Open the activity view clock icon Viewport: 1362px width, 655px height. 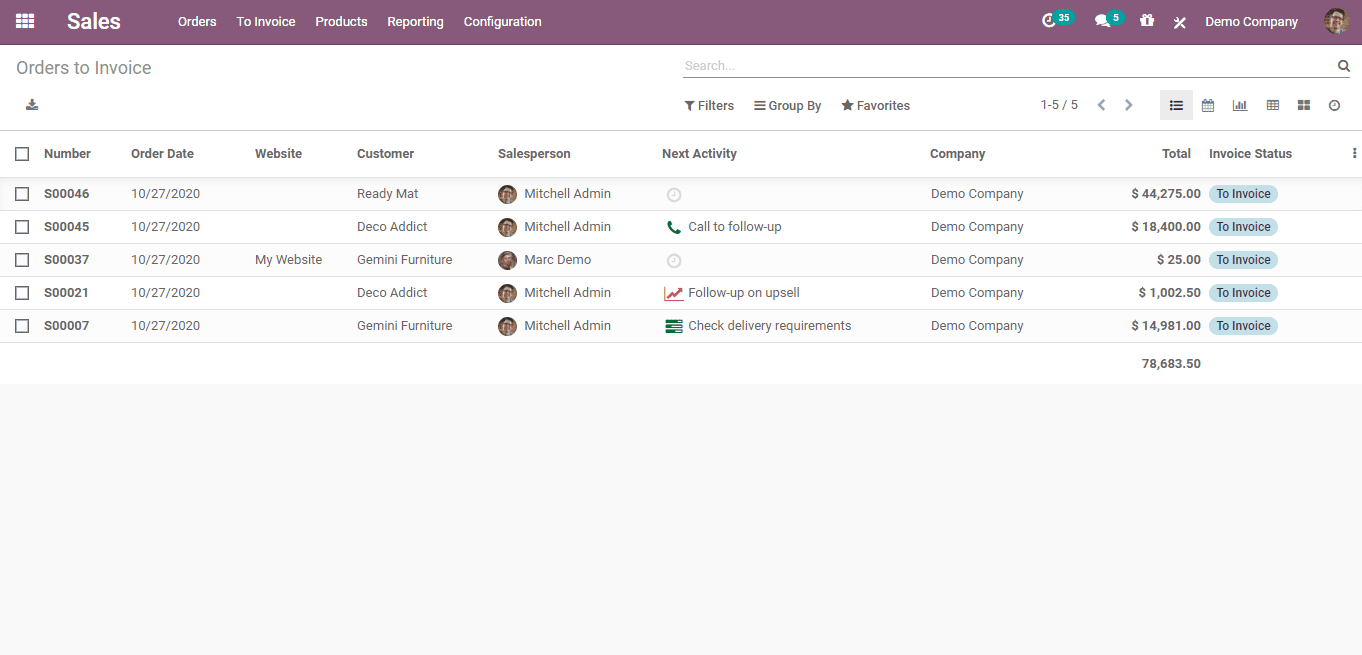[x=1334, y=105]
